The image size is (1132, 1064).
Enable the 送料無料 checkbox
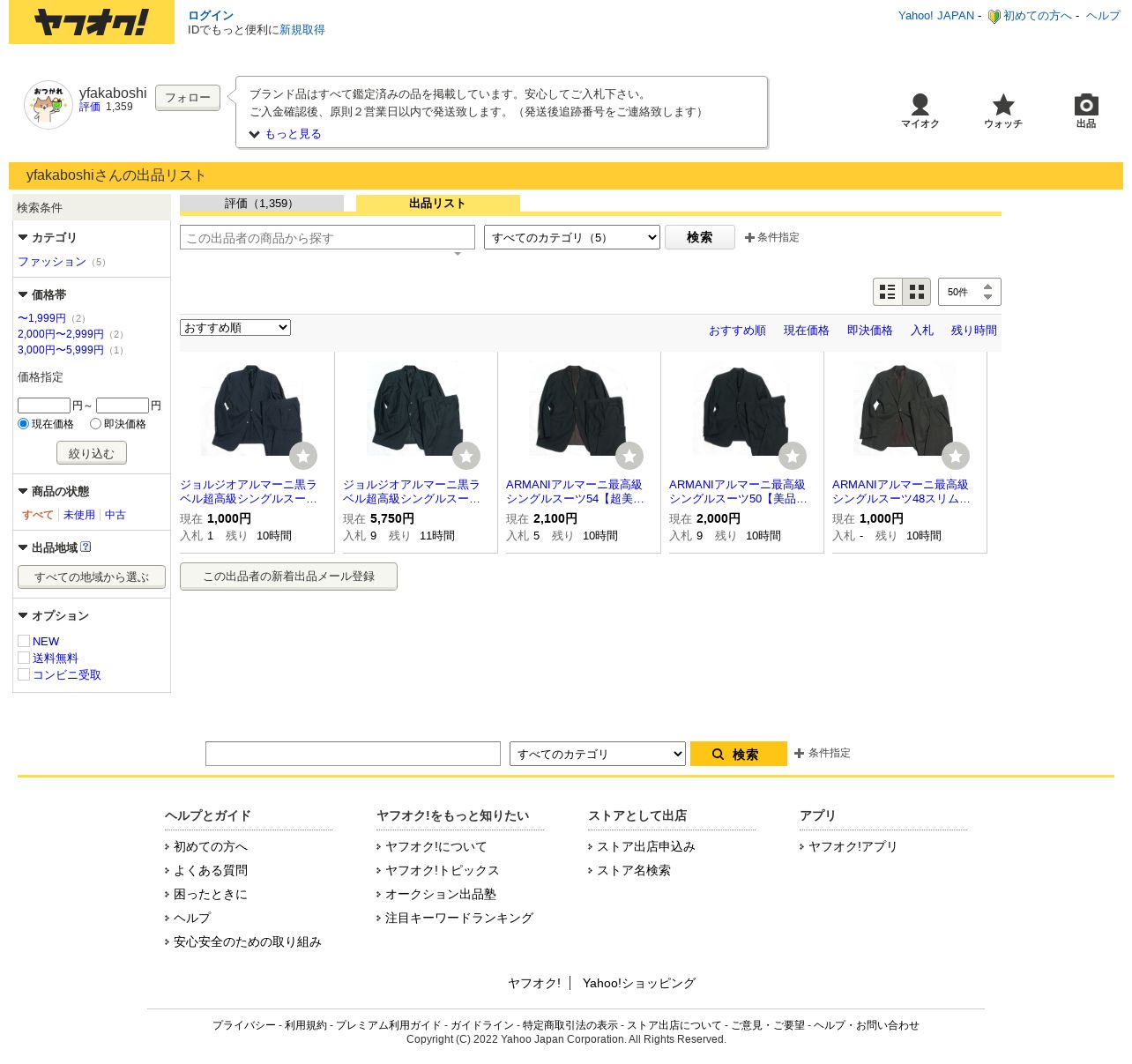point(24,658)
